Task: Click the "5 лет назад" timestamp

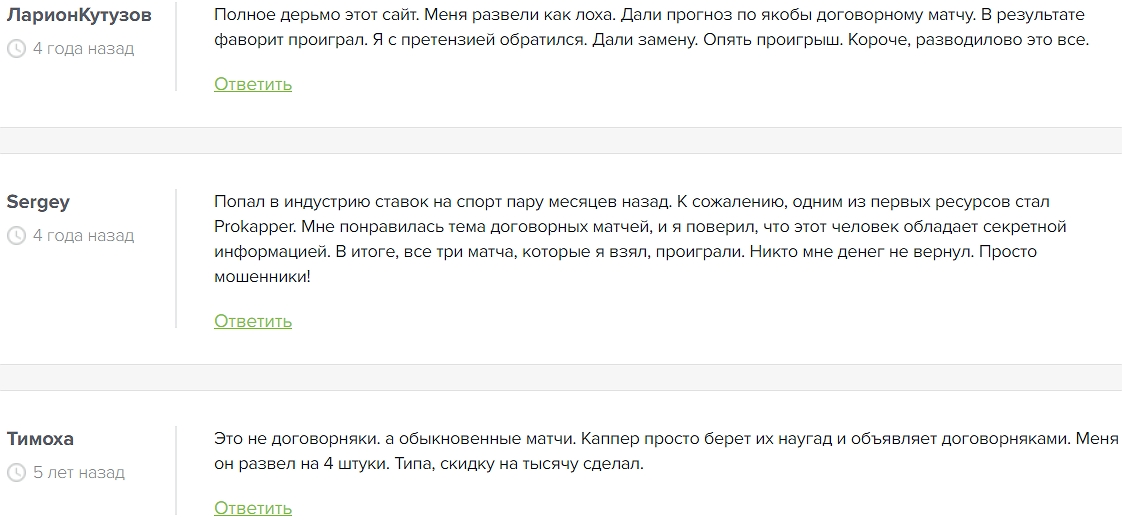Action: click(79, 473)
